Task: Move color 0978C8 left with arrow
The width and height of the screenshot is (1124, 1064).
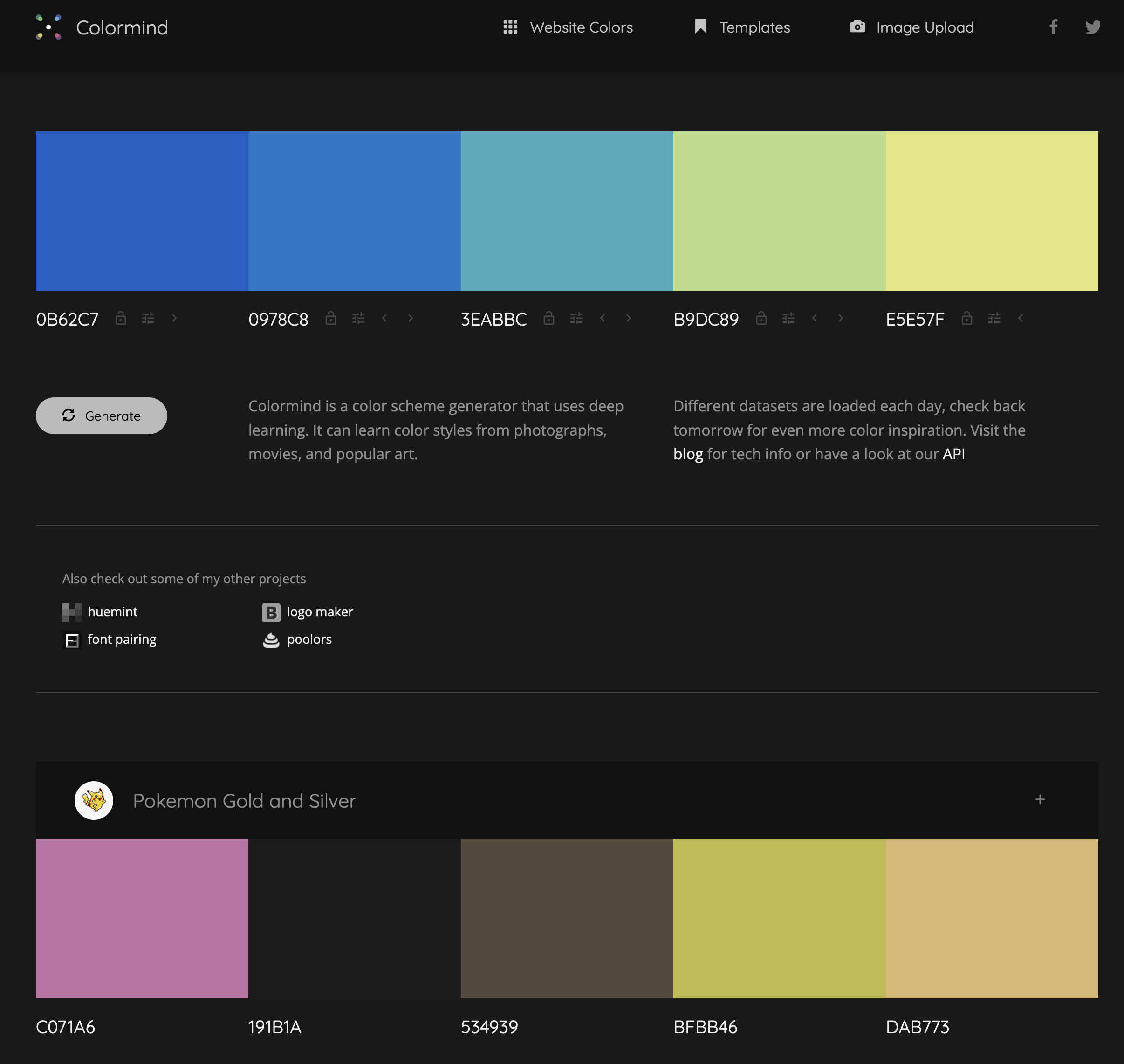Action: (384, 318)
